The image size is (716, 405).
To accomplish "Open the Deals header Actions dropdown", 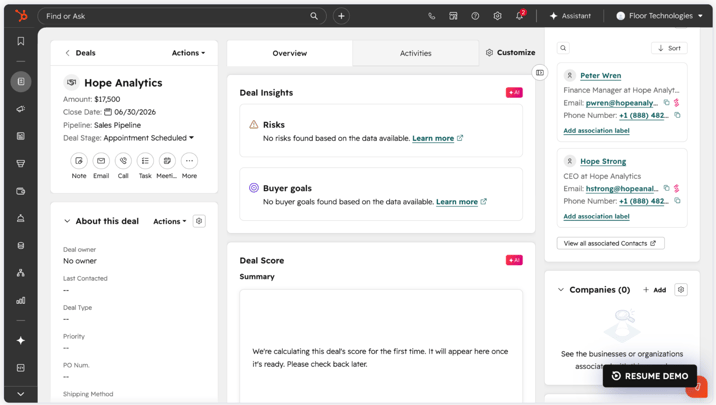I will [x=188, y=53].
